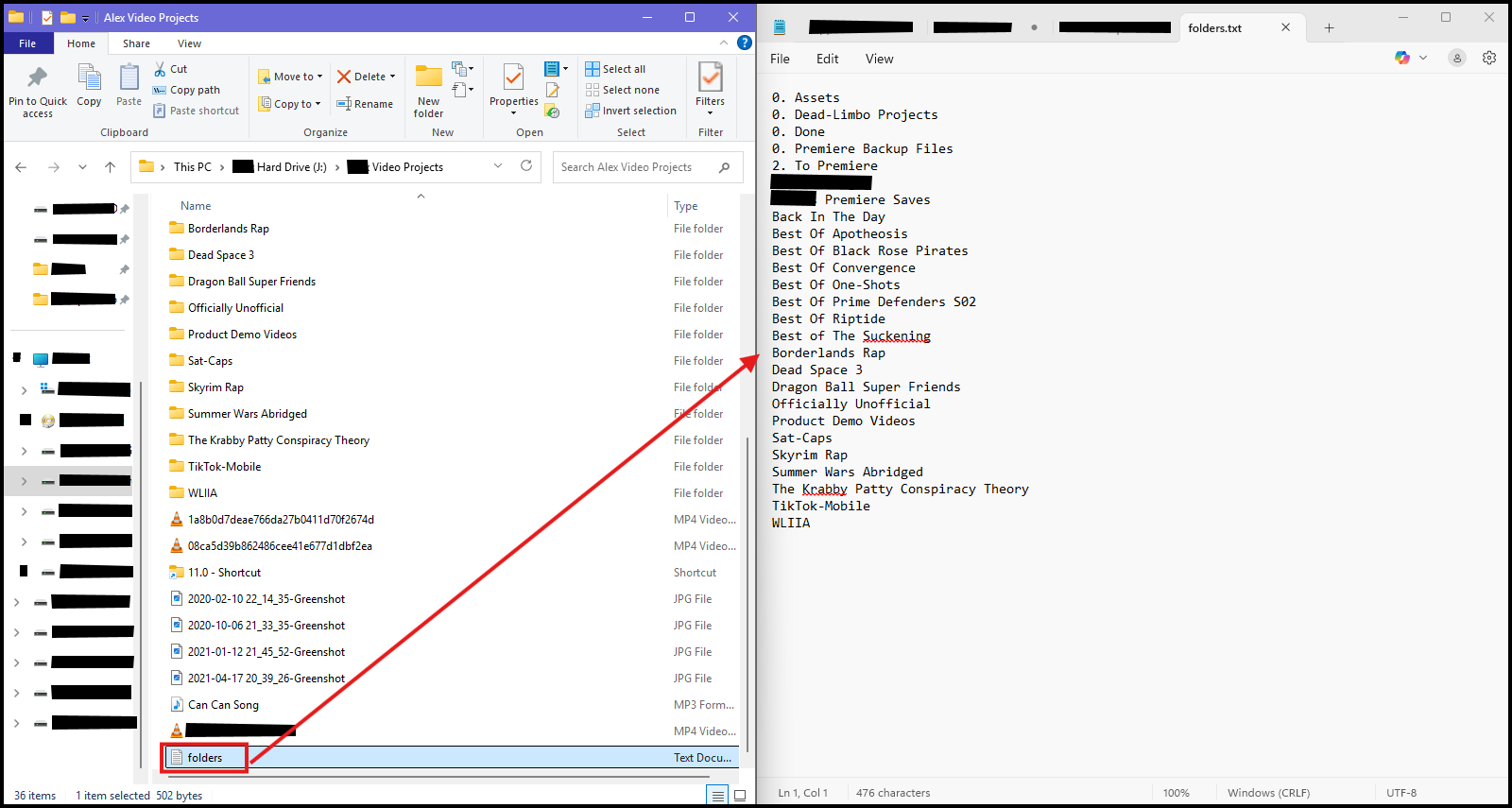1512x808 pixels.
Task: Go up one folder level
Action: tap(110, 167)
